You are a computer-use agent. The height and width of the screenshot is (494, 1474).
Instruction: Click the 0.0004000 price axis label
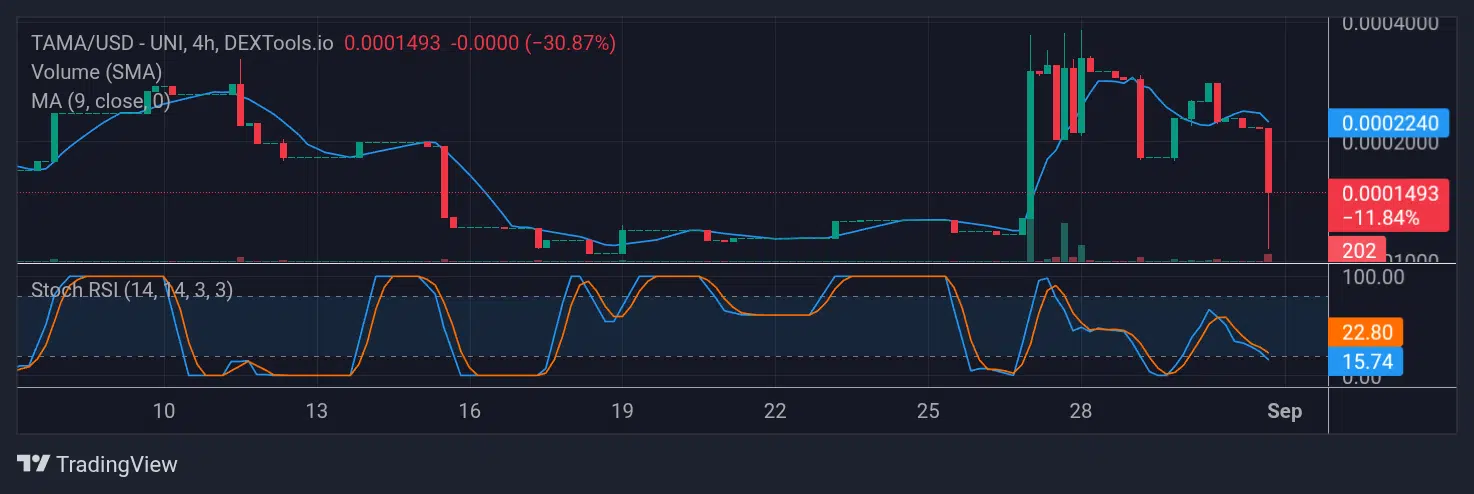(x=1390, y=22)
